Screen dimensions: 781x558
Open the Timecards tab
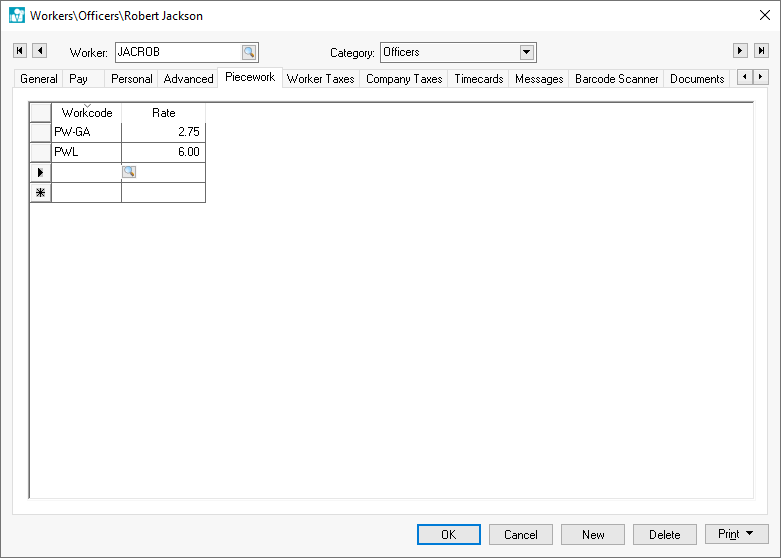478,79
